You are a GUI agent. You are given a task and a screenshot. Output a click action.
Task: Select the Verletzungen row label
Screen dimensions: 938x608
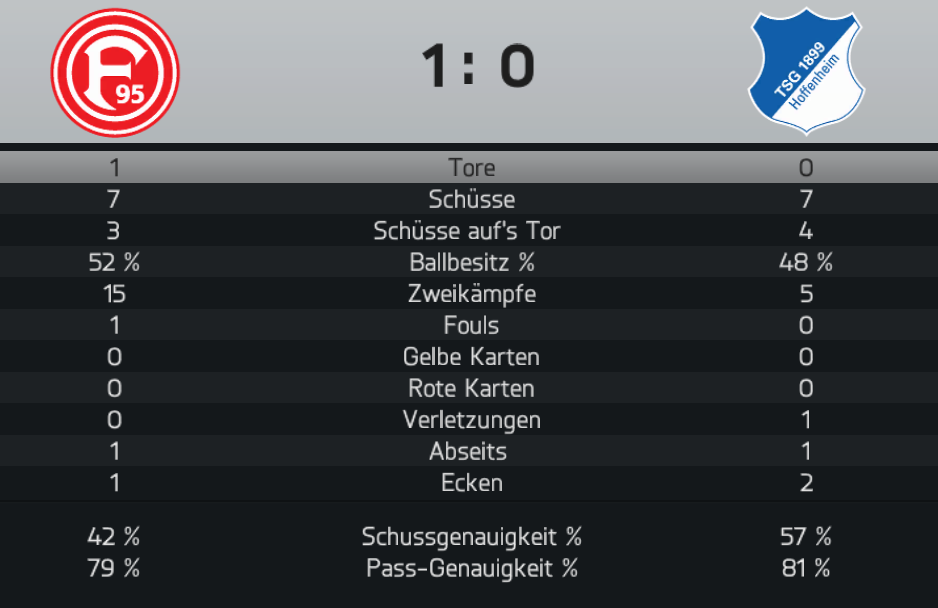(x=471, y=421)
